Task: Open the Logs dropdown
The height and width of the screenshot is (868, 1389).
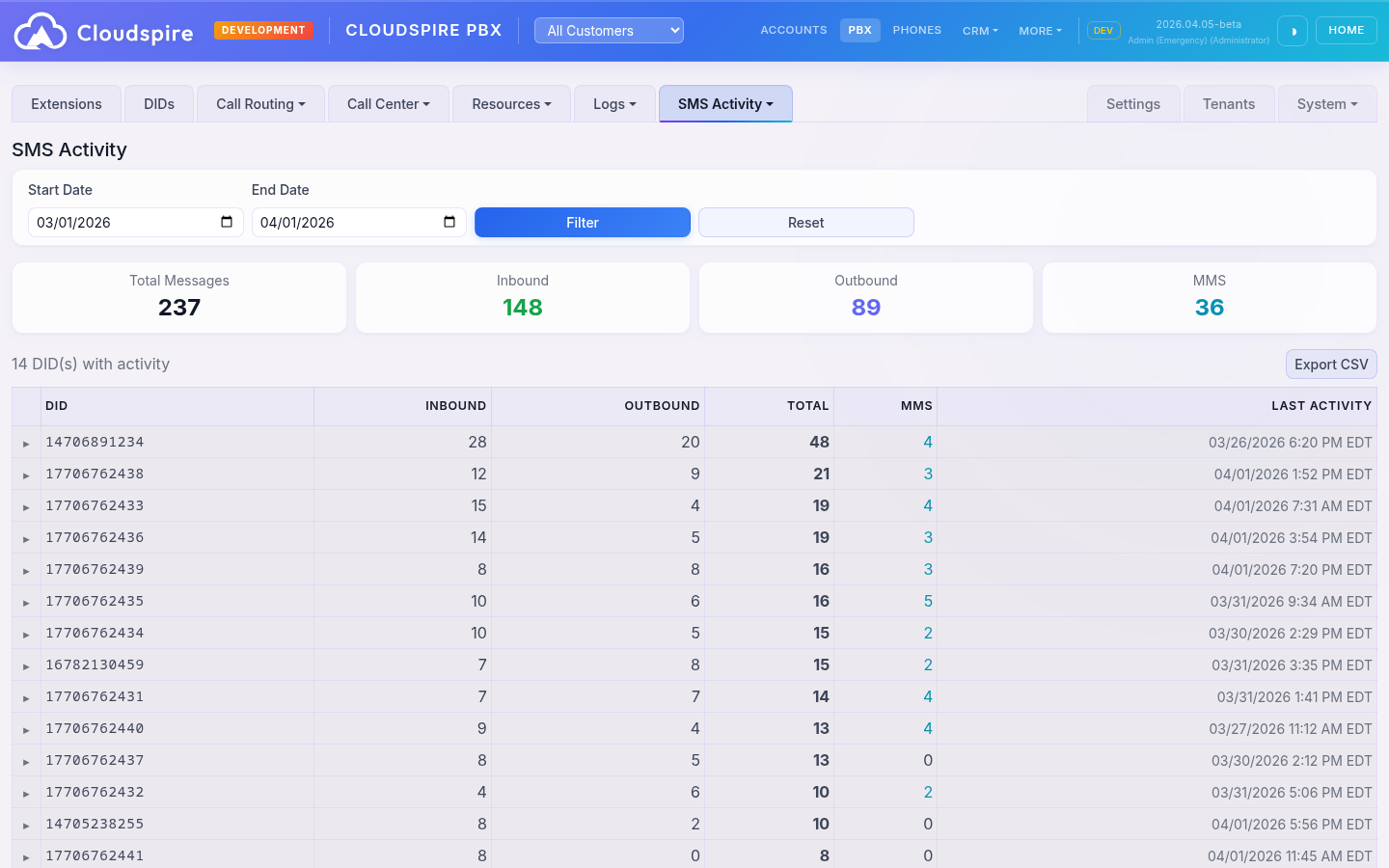Action: pyautogui.click(x=614, y=103)
